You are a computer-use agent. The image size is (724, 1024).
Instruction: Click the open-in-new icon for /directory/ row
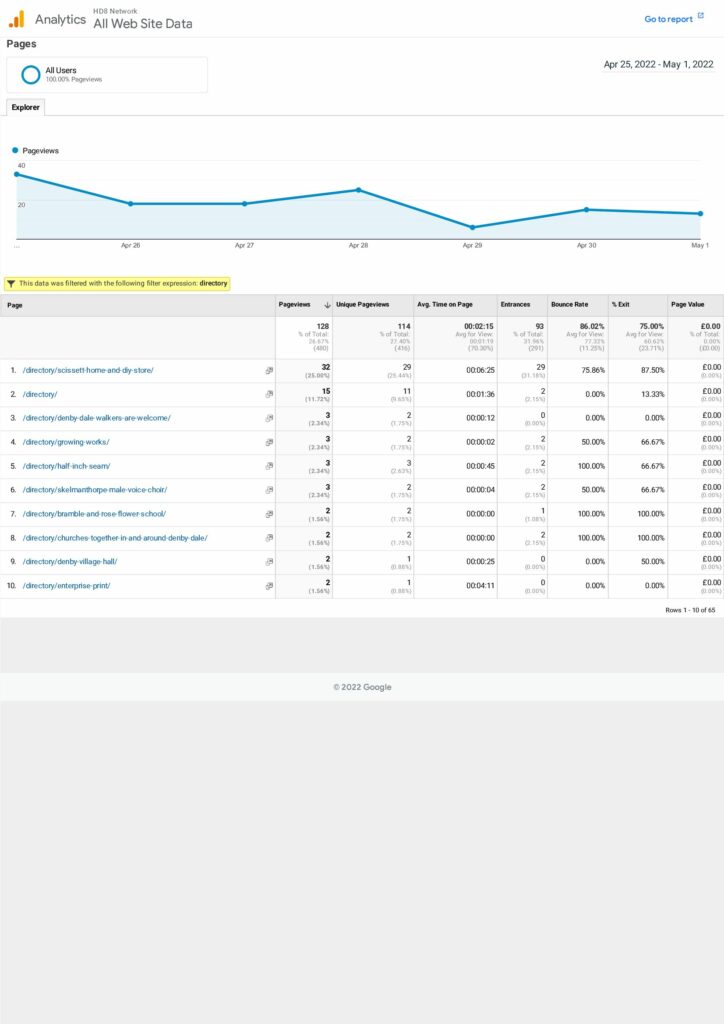coord(269,394)
